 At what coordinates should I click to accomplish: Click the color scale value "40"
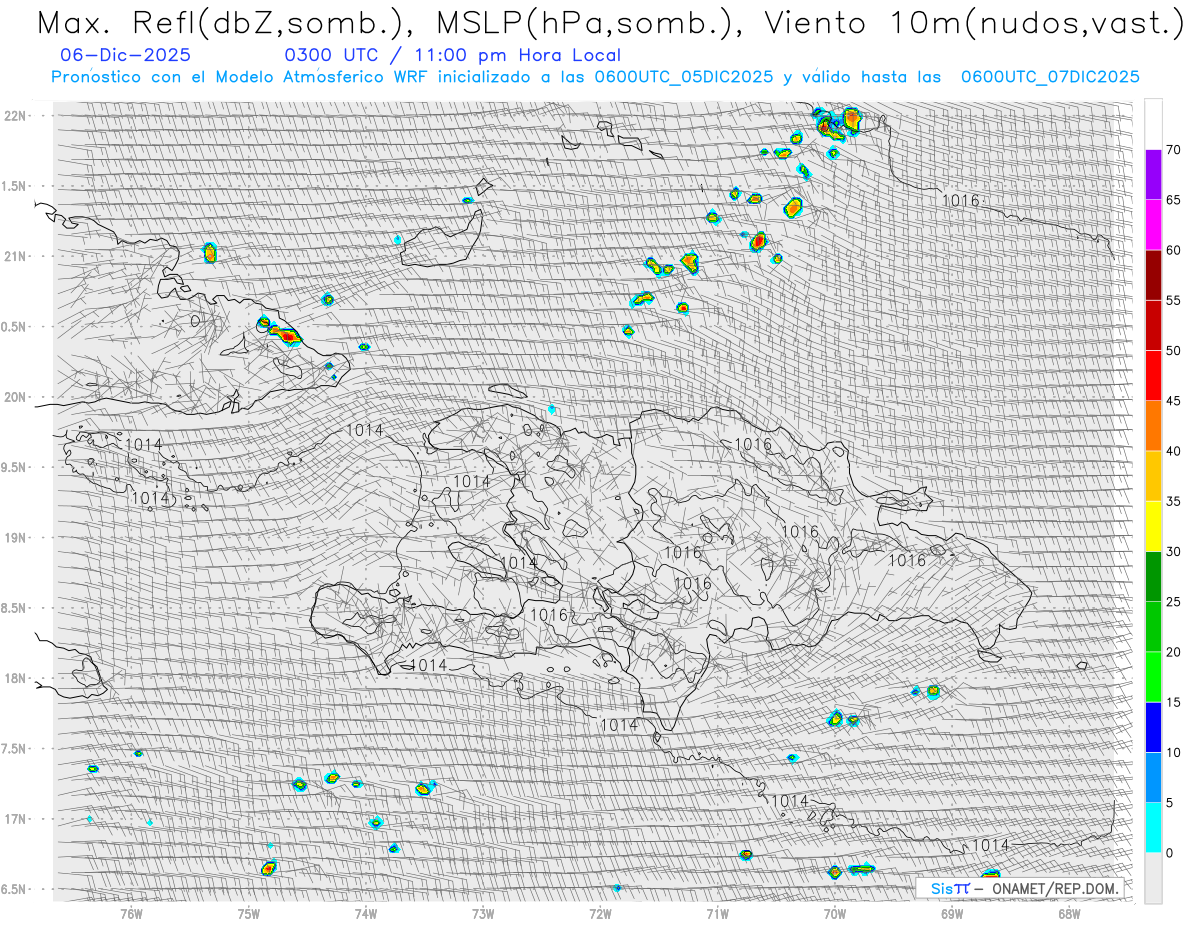(1174, 451)
